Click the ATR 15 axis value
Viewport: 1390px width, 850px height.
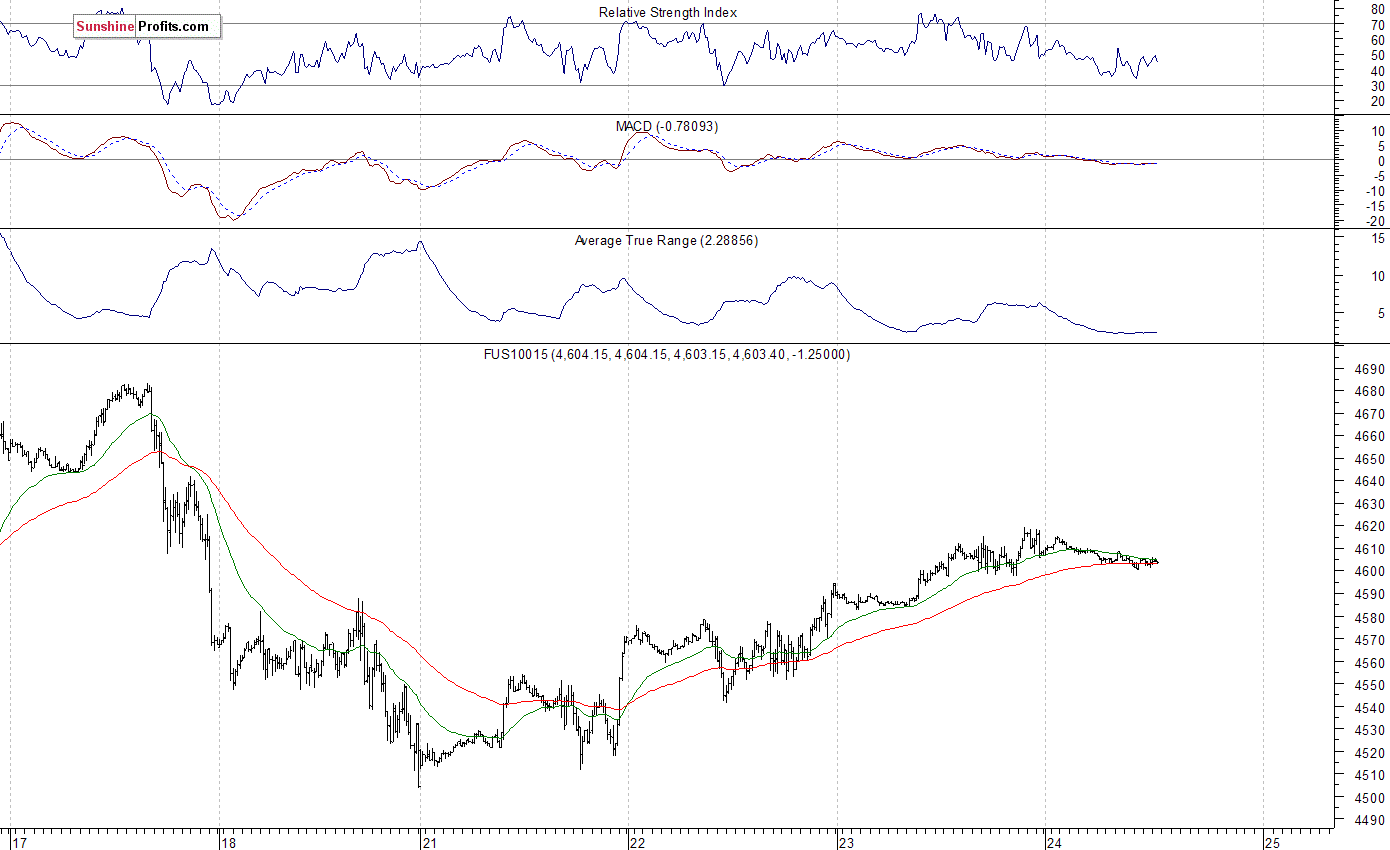click(x=1377, y=238)
